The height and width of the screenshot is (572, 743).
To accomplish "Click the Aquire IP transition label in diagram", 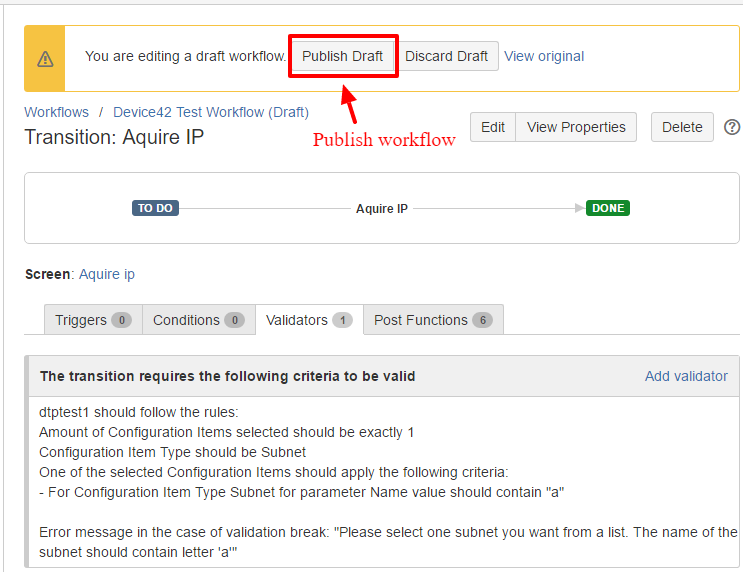I will click(382, 209).
